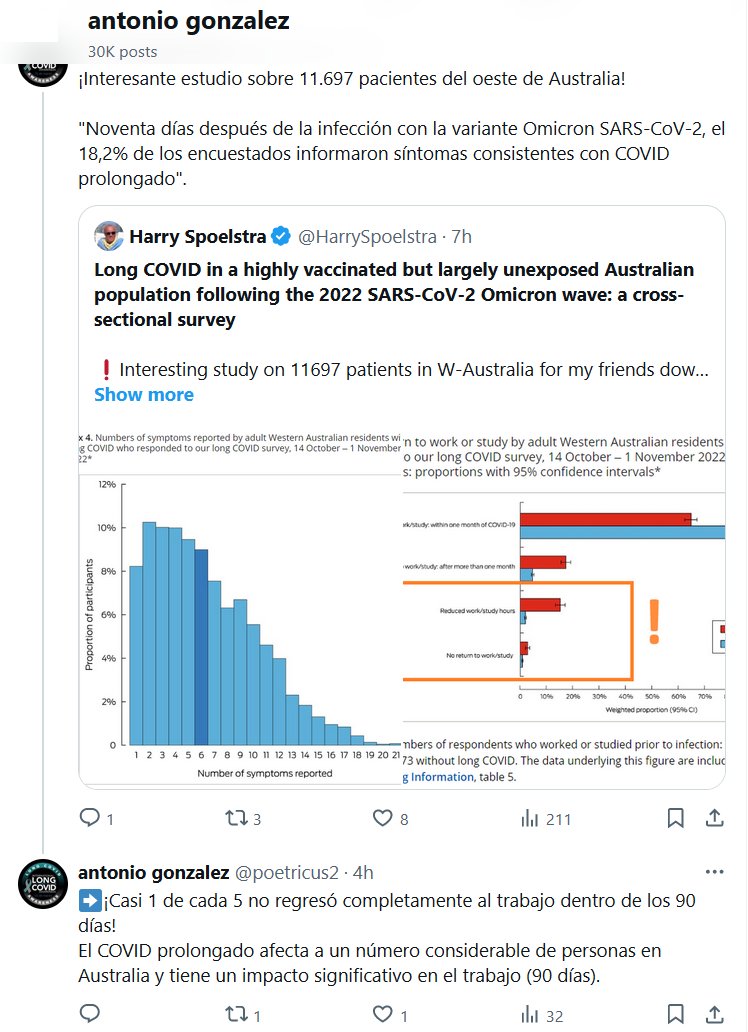
Task: Click Harry Spoelstra's avatar in quoted post
Action: click(109, 237)
